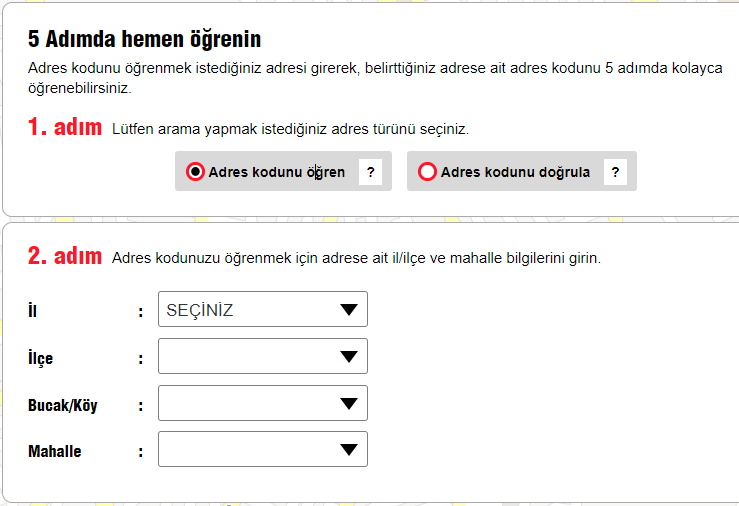Click the 5 Adımda hemen öğrenin title
Screen dimensions: 739x506
(144, 40)
